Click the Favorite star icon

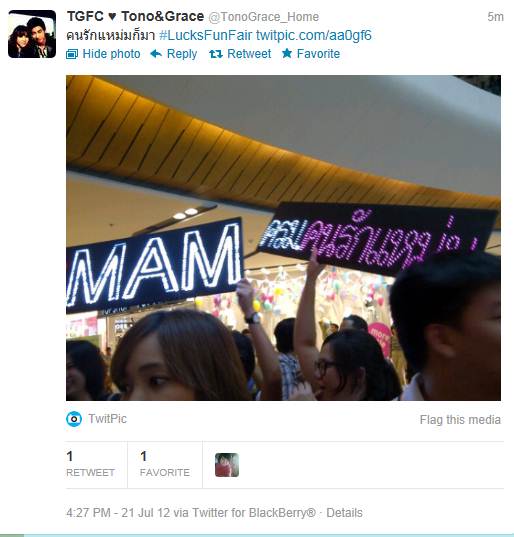click(287, 53)
